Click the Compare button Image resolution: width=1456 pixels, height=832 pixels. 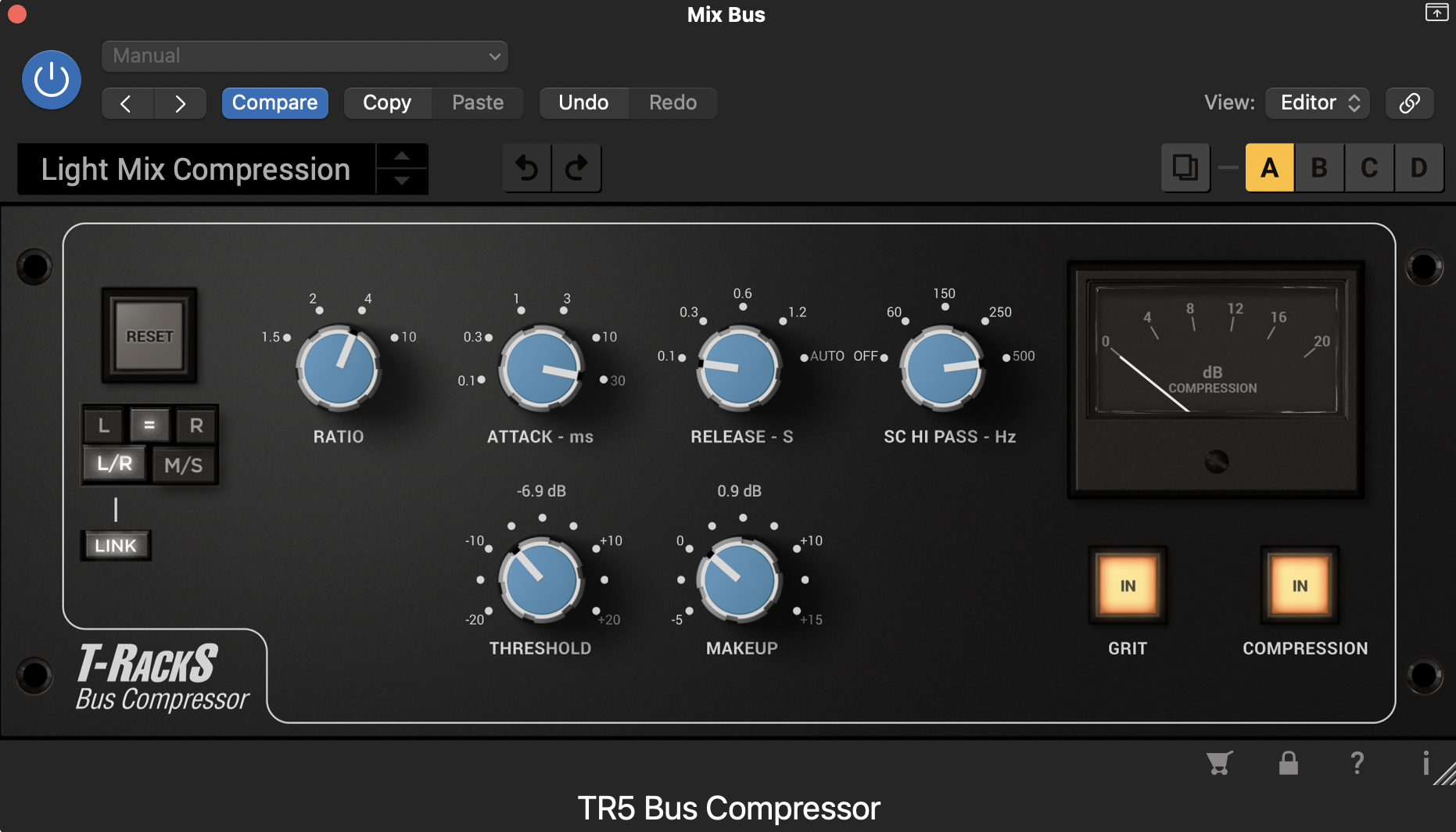(274, 103)
